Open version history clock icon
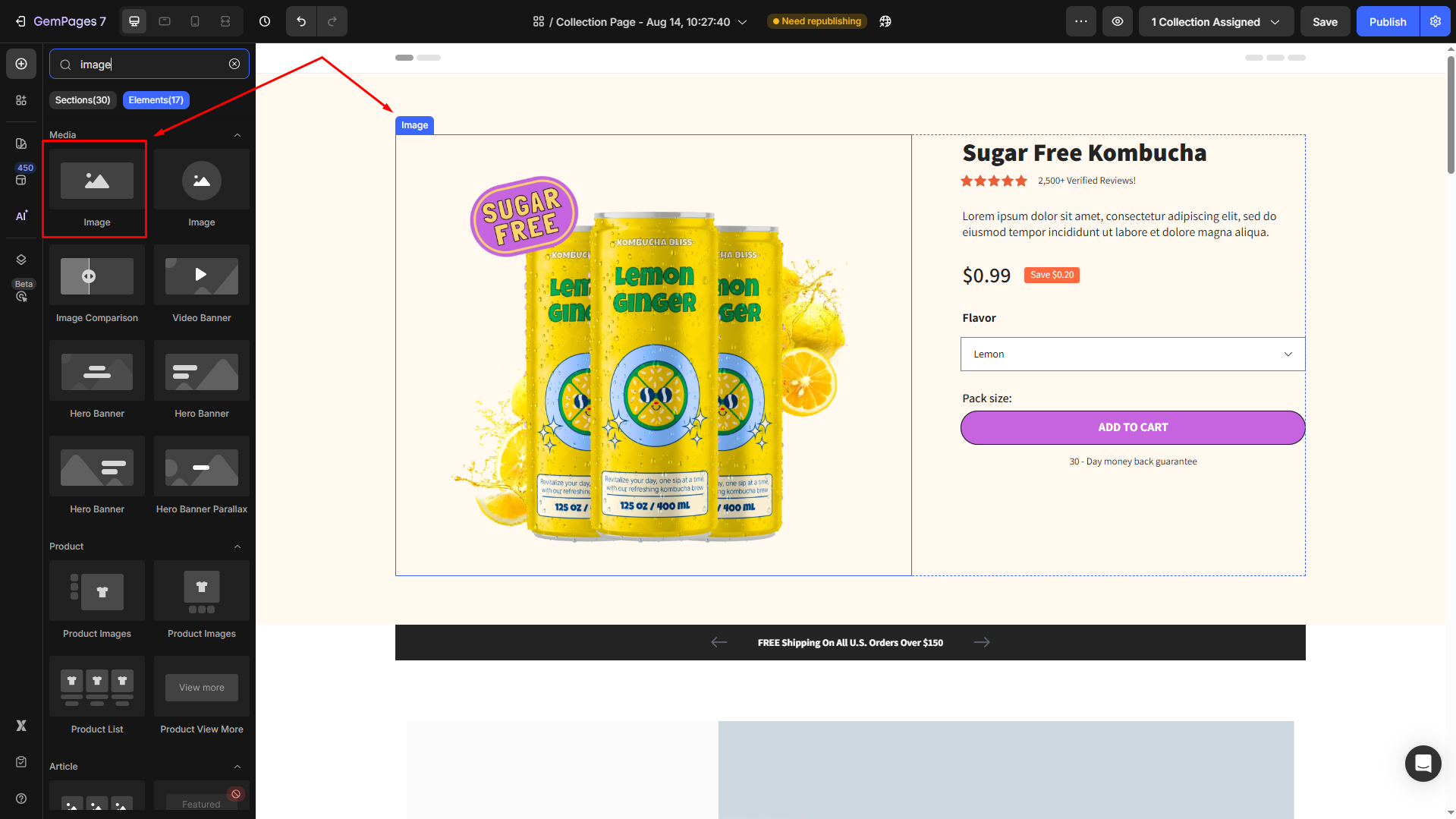The width and height of the screenshot is (1456, 819). click(x=265, y=21)
